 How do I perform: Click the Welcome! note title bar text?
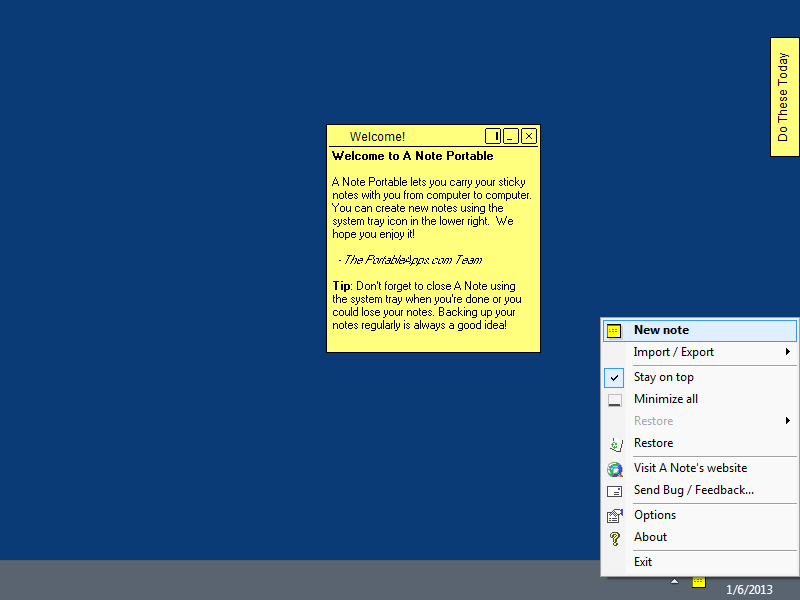378,137
